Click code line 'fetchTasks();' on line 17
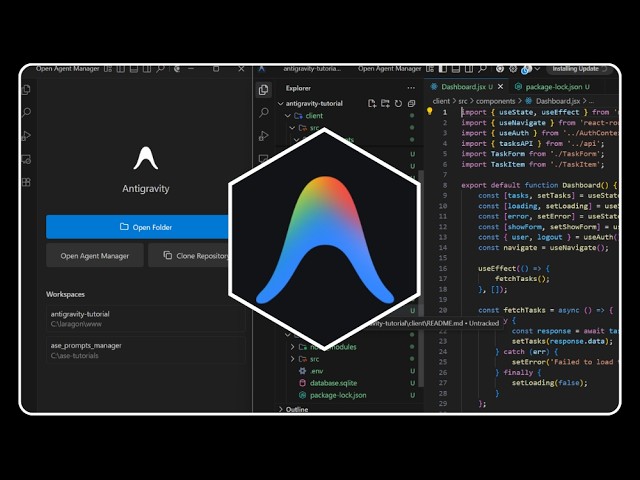The height and width of the screenshot is (480, 640). pyautogui.click(x=522, y=279)
